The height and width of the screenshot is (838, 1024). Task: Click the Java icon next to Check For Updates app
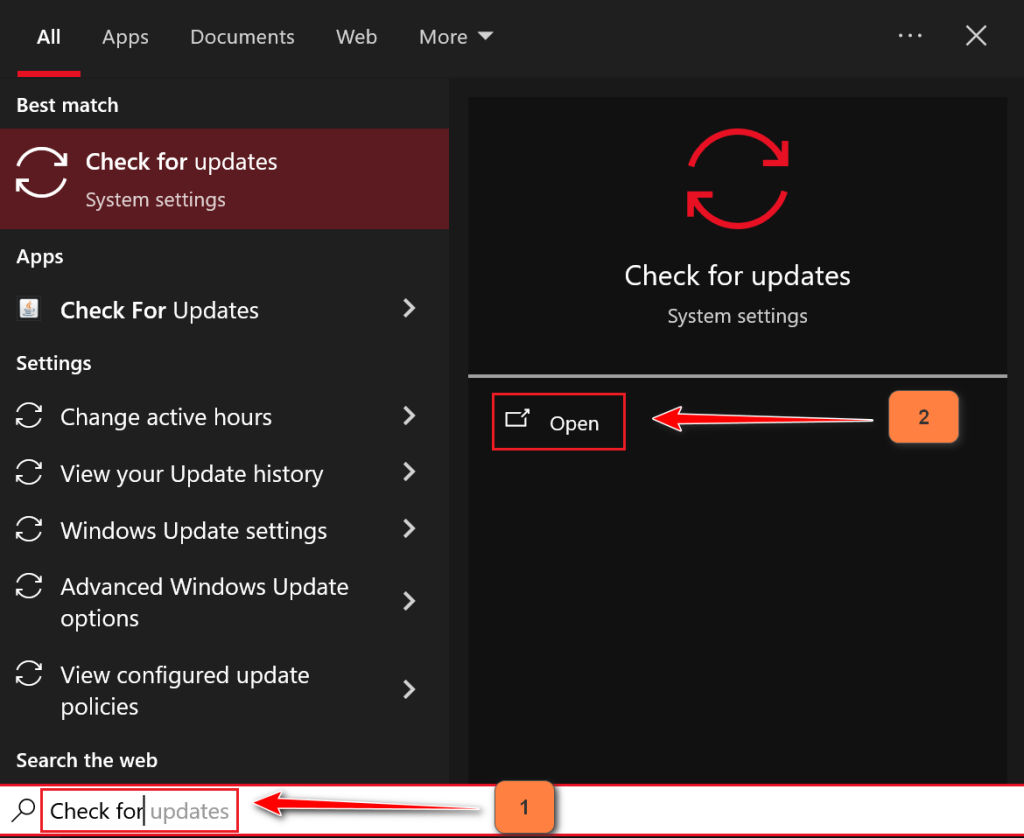click(x=28, y=309)
